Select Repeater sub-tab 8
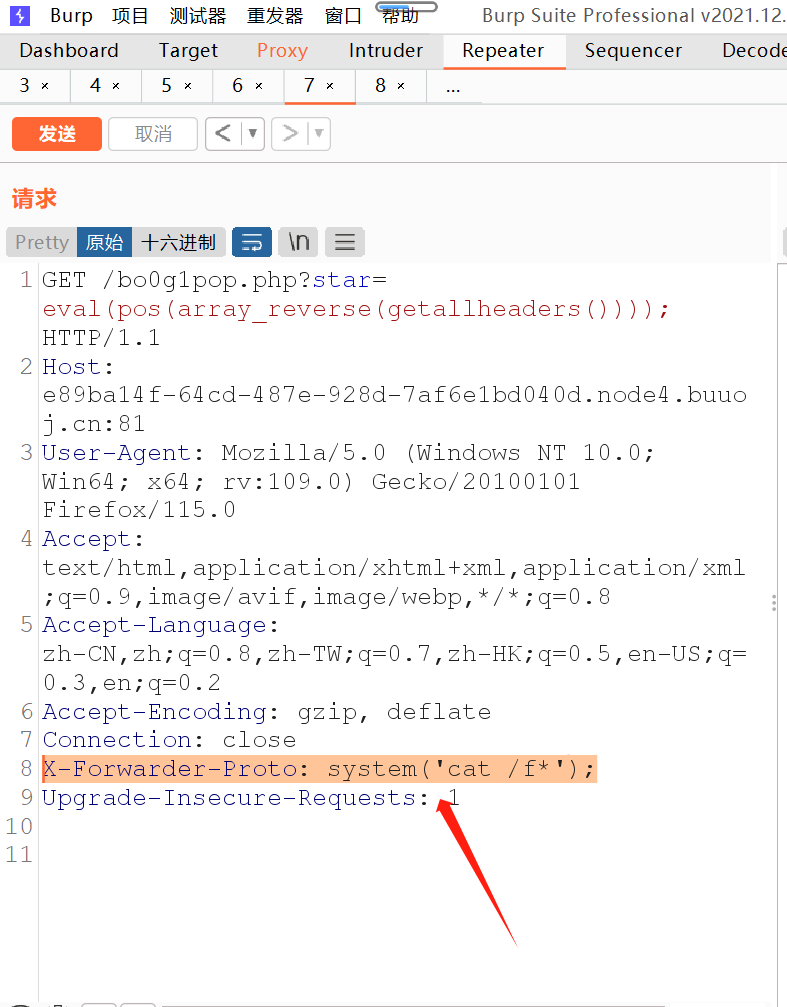Screen dimensions: 787x1007 (x=380, y=85)
